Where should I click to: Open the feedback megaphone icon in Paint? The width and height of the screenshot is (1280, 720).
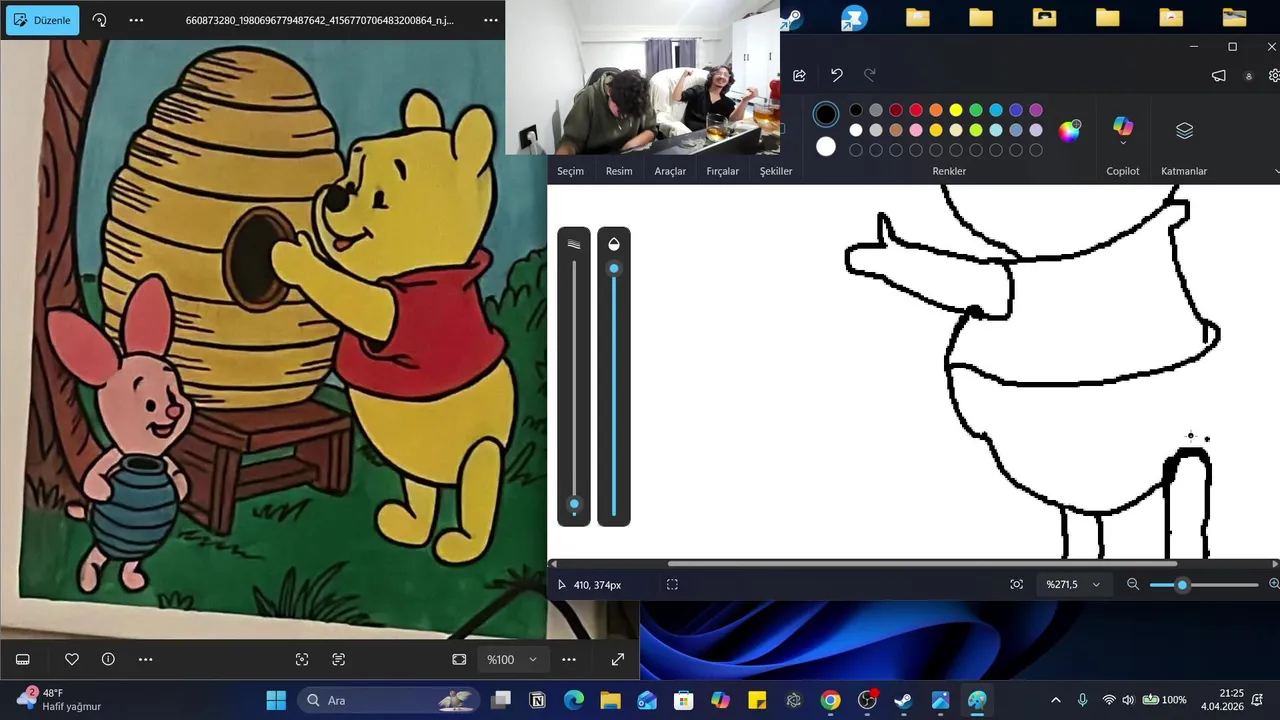[x=1218, y=75]
